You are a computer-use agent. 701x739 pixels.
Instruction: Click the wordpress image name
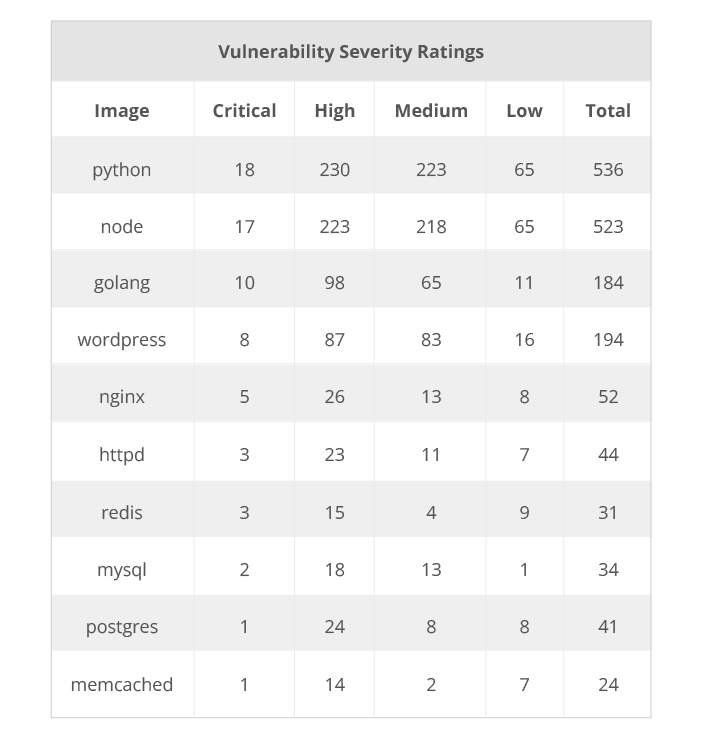tap(122, 340)
